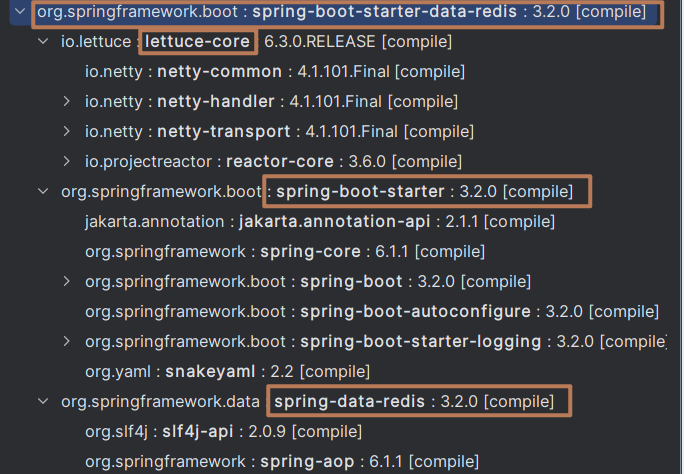The width and height of the screenshot is (684, 474).
Task: Click the spring-data-redis 3.2.0 row text
Action: tap(410, 402)
